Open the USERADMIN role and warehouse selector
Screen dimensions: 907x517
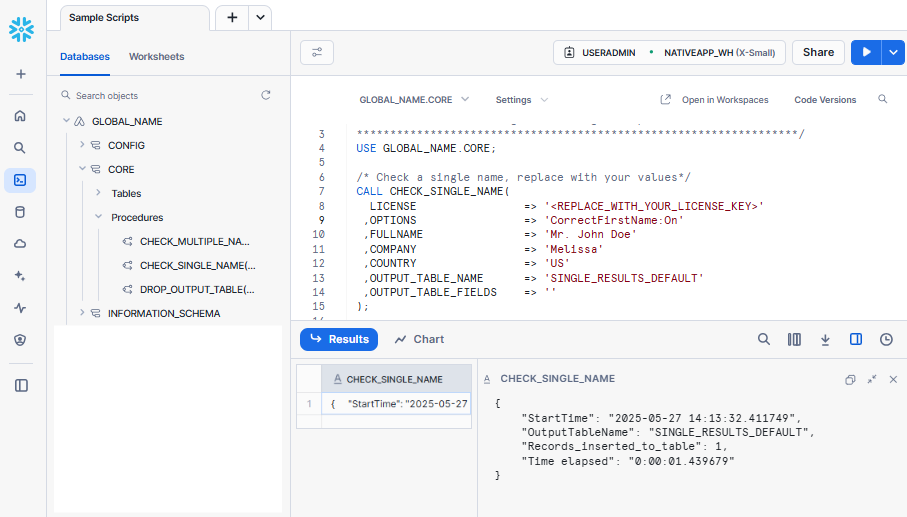tap(669, 53)
